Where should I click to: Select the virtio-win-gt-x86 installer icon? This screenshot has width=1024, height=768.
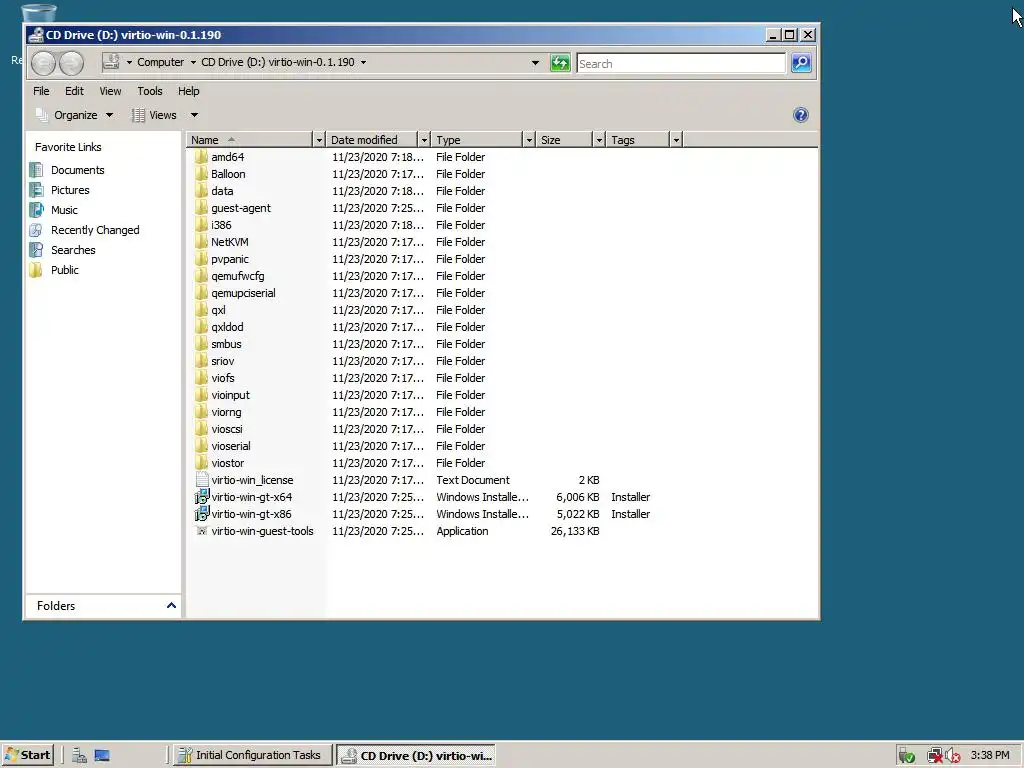coord(202,513)
